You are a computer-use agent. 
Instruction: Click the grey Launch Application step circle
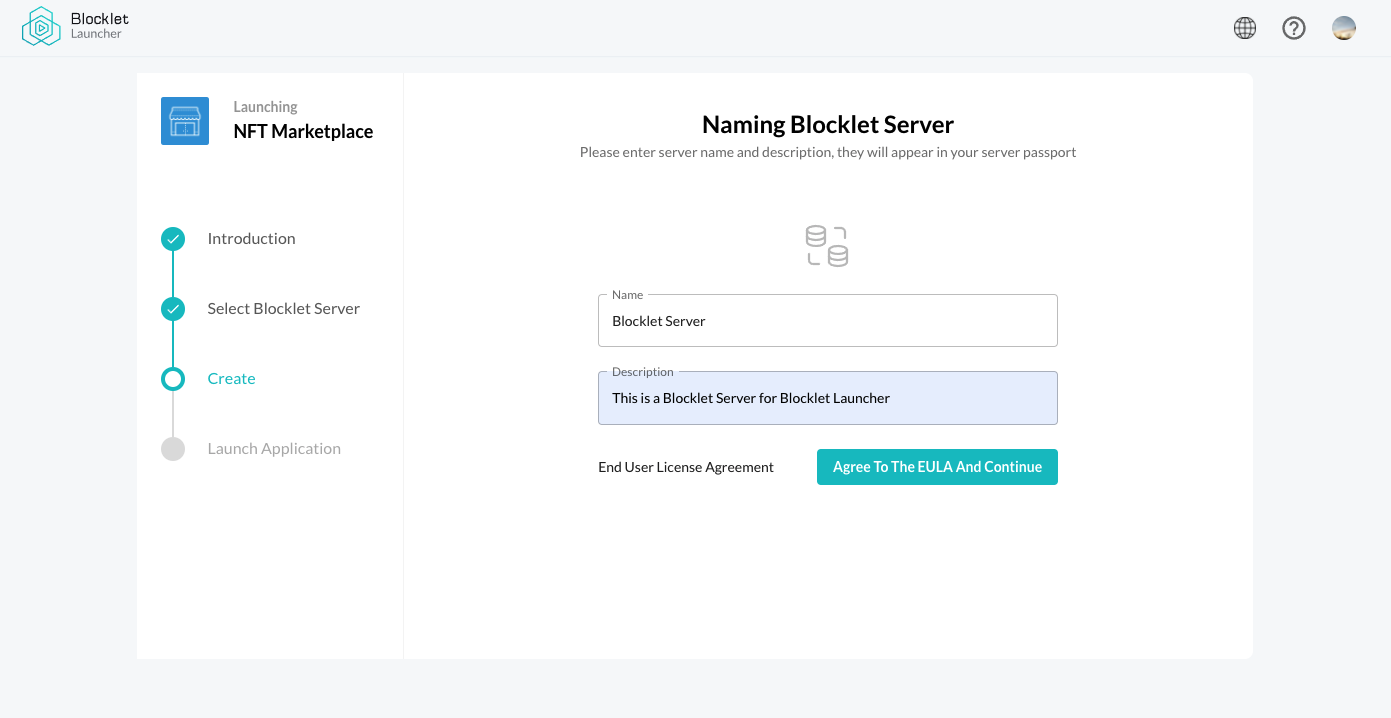[173, 449]
